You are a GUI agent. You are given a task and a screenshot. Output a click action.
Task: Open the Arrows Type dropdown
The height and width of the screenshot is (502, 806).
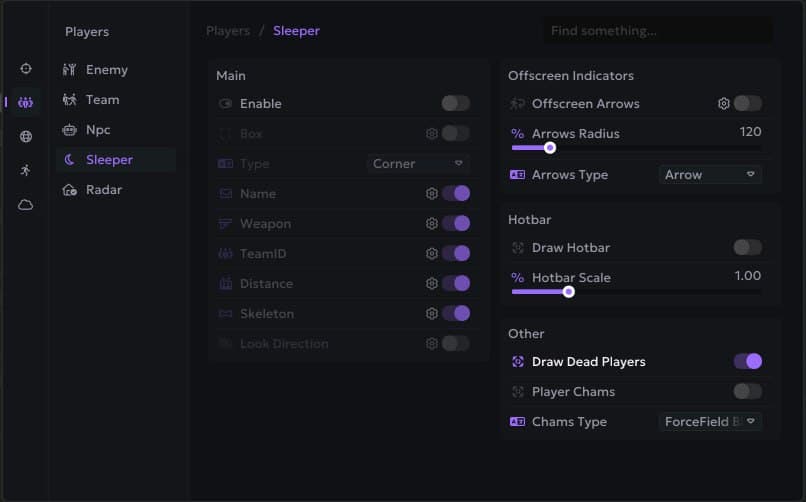pyautogui.click(x=710, y=174)
